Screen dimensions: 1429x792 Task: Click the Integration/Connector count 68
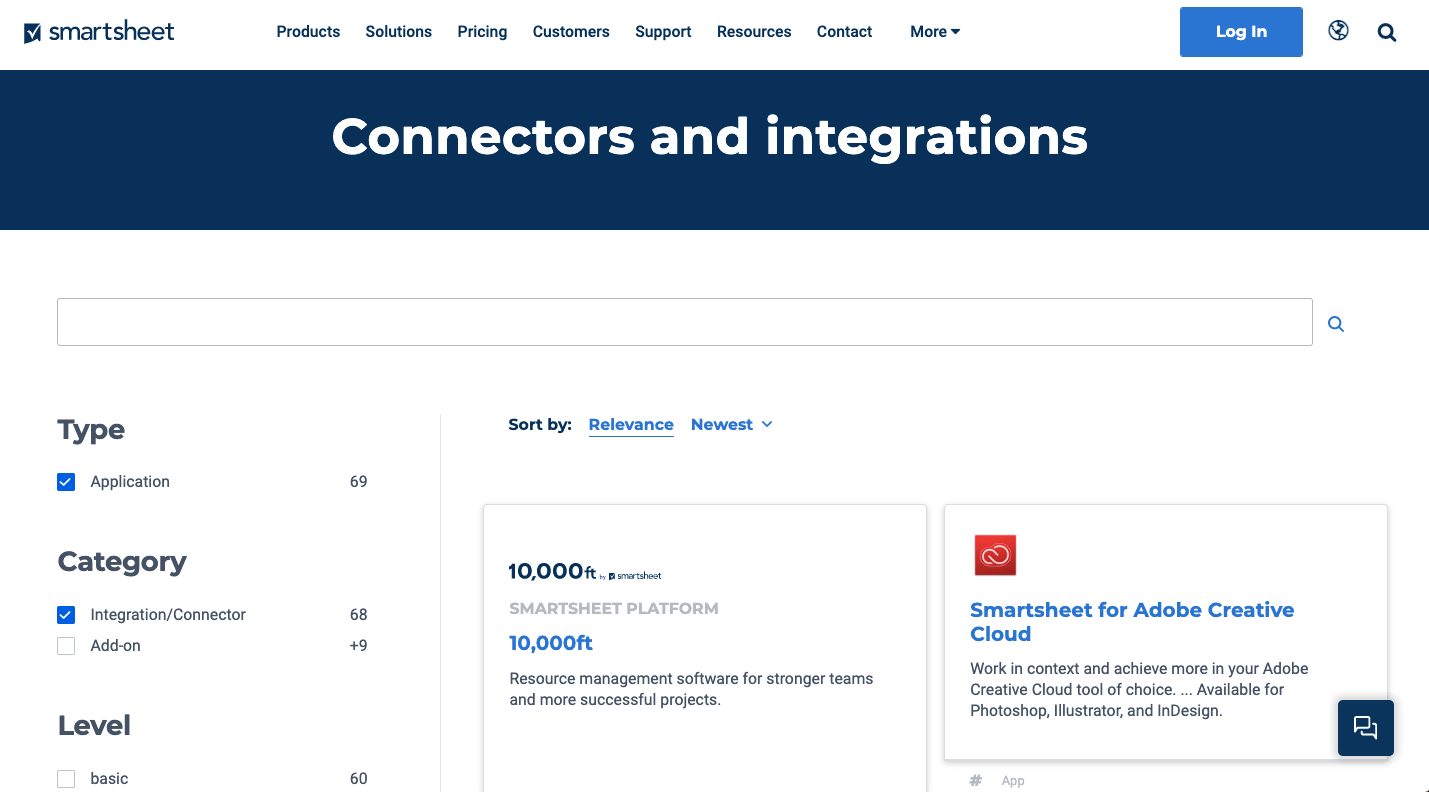tap(358, 615)
